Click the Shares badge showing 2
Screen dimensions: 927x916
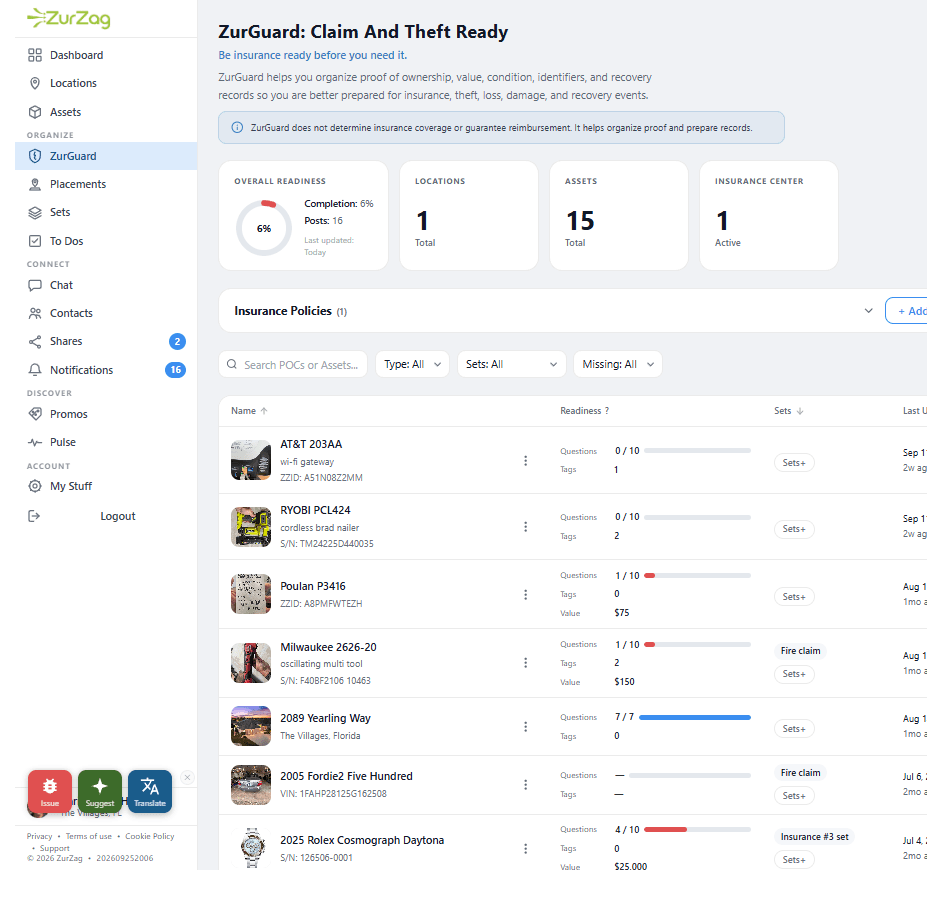(177, 342)
